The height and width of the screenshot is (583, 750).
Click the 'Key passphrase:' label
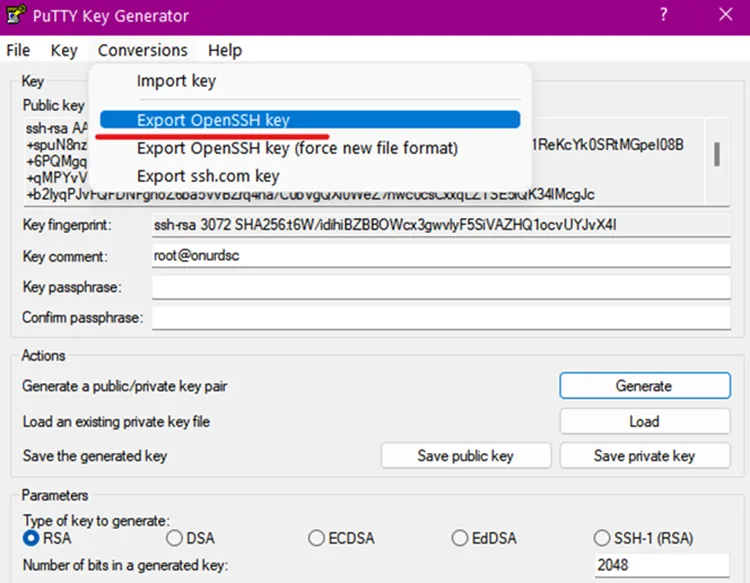[72, 287]
